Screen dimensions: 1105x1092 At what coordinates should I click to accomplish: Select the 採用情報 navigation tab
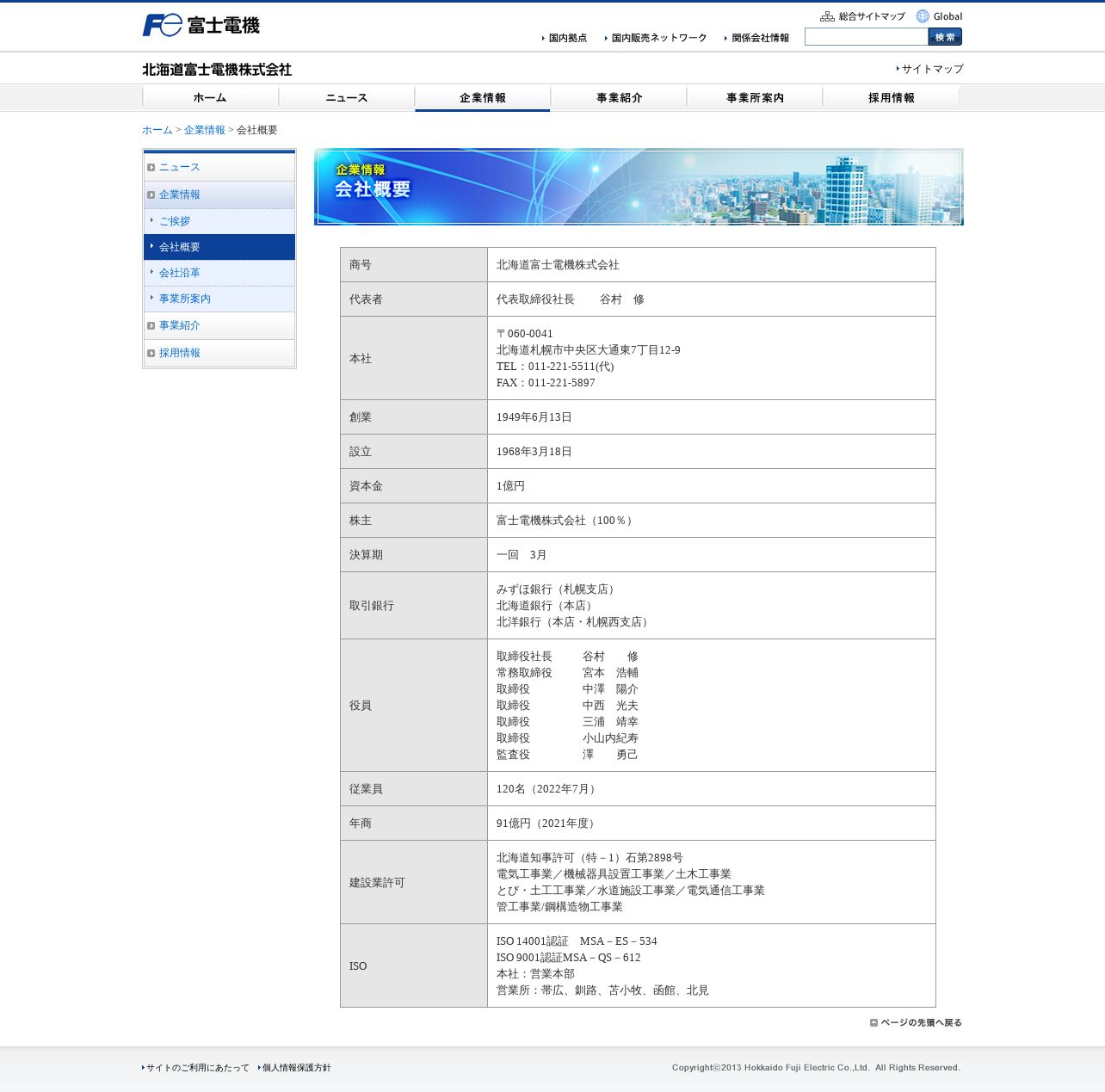(x=891, y=98)
